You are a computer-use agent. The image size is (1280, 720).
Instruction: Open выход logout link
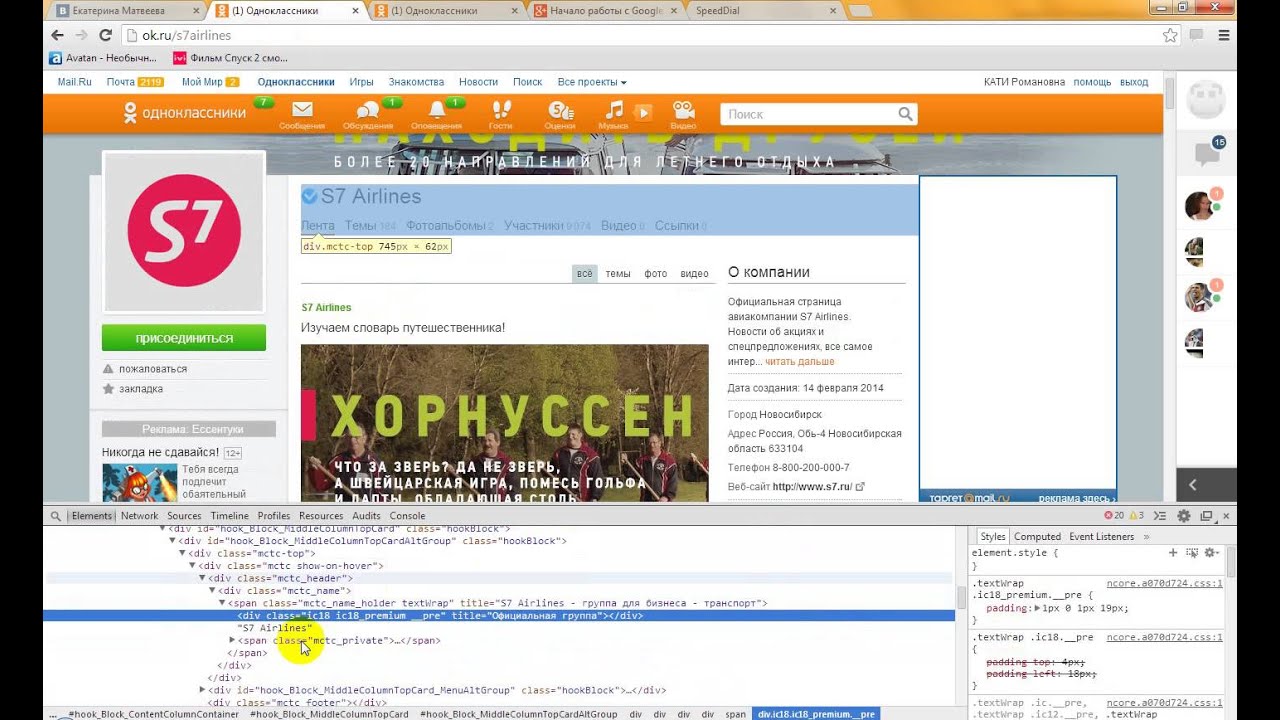click(x=1134, y=82)
